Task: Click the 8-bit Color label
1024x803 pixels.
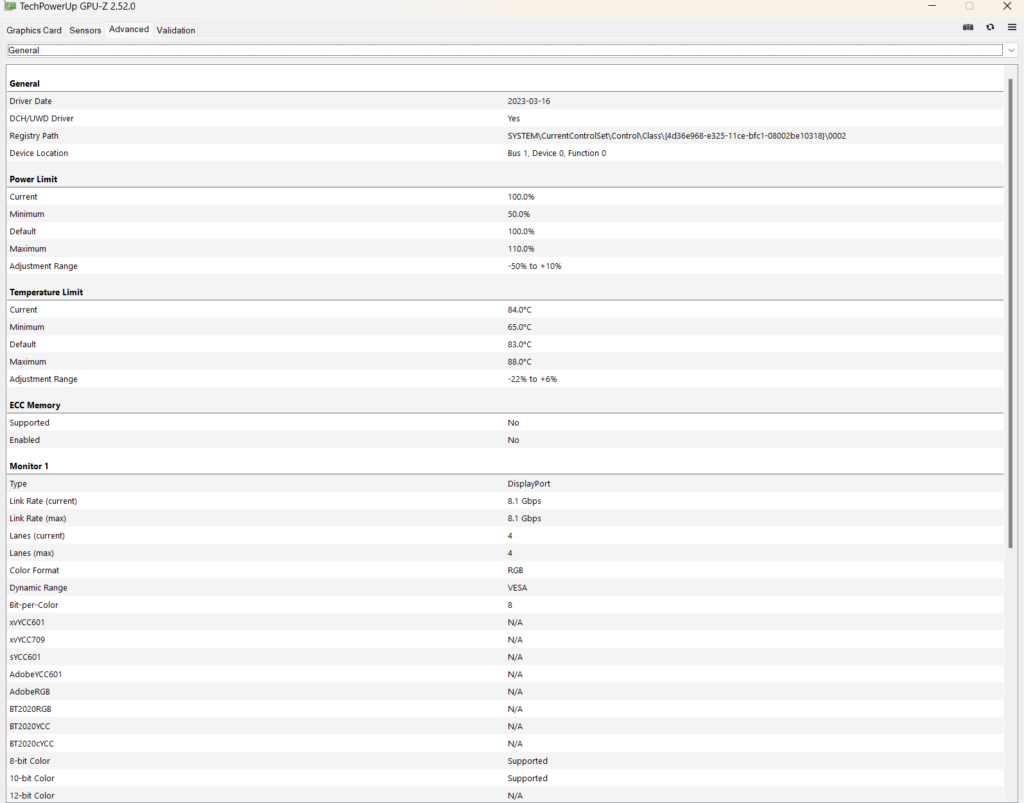Action: [x=30, y=761]
